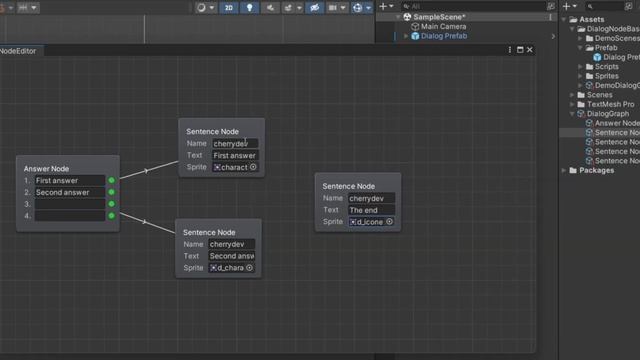Edit the Second answer field in Answer Node

[70, 192]
